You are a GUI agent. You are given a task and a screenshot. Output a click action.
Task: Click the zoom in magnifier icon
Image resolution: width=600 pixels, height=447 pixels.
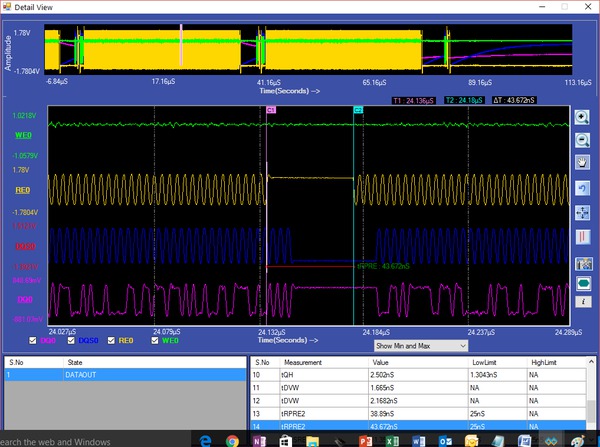click(x=583, y=117)
